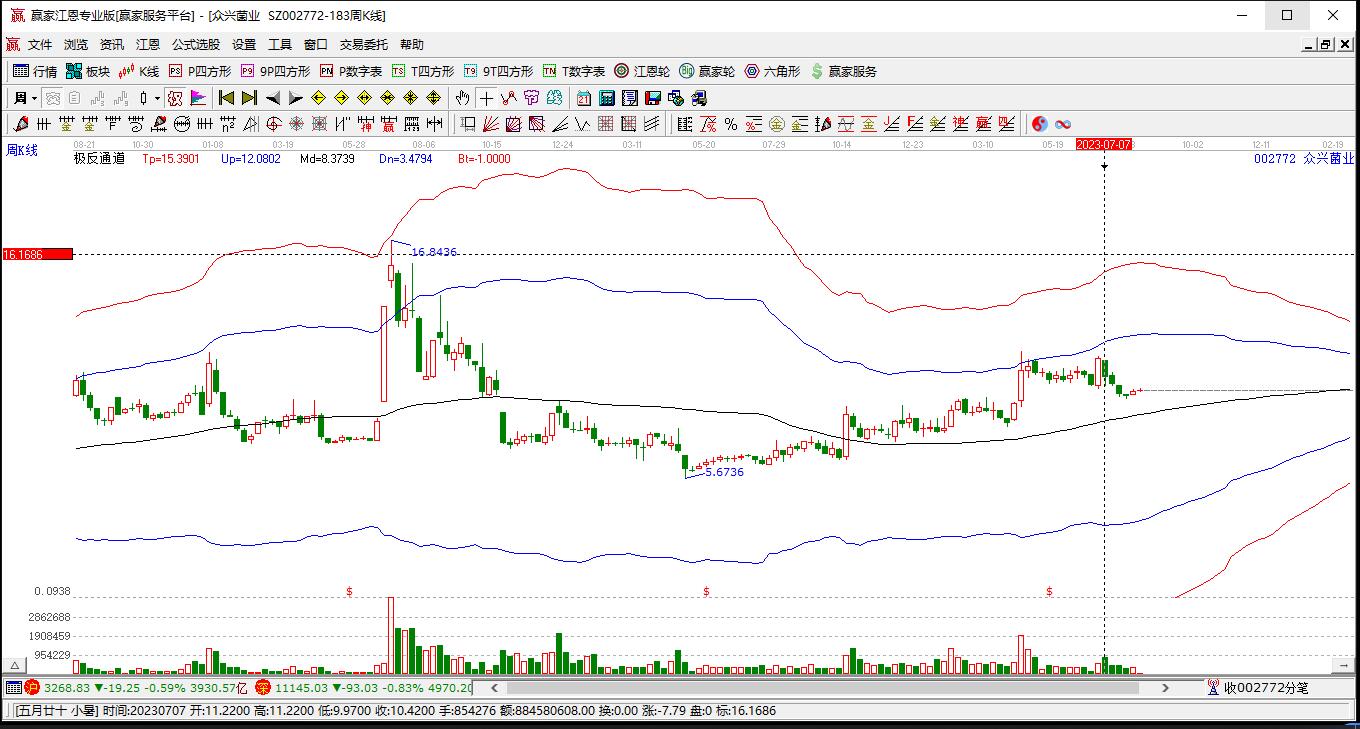Select the red Gann fan lines tool
Viewport: 1360px width, 729px height.
(491, 124)
